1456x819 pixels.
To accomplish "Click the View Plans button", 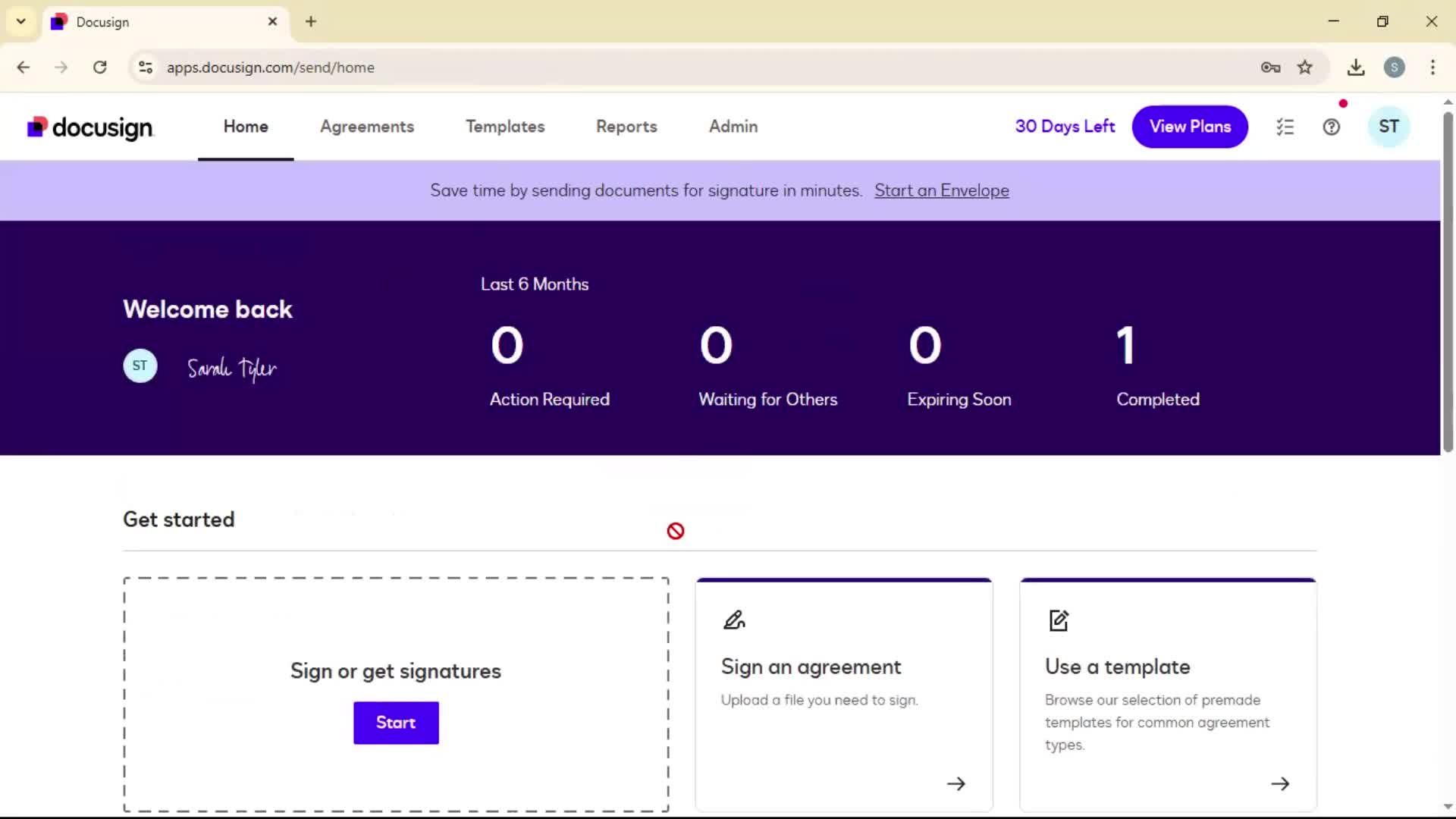I will pyautogui.click(x=1190, y=127).
